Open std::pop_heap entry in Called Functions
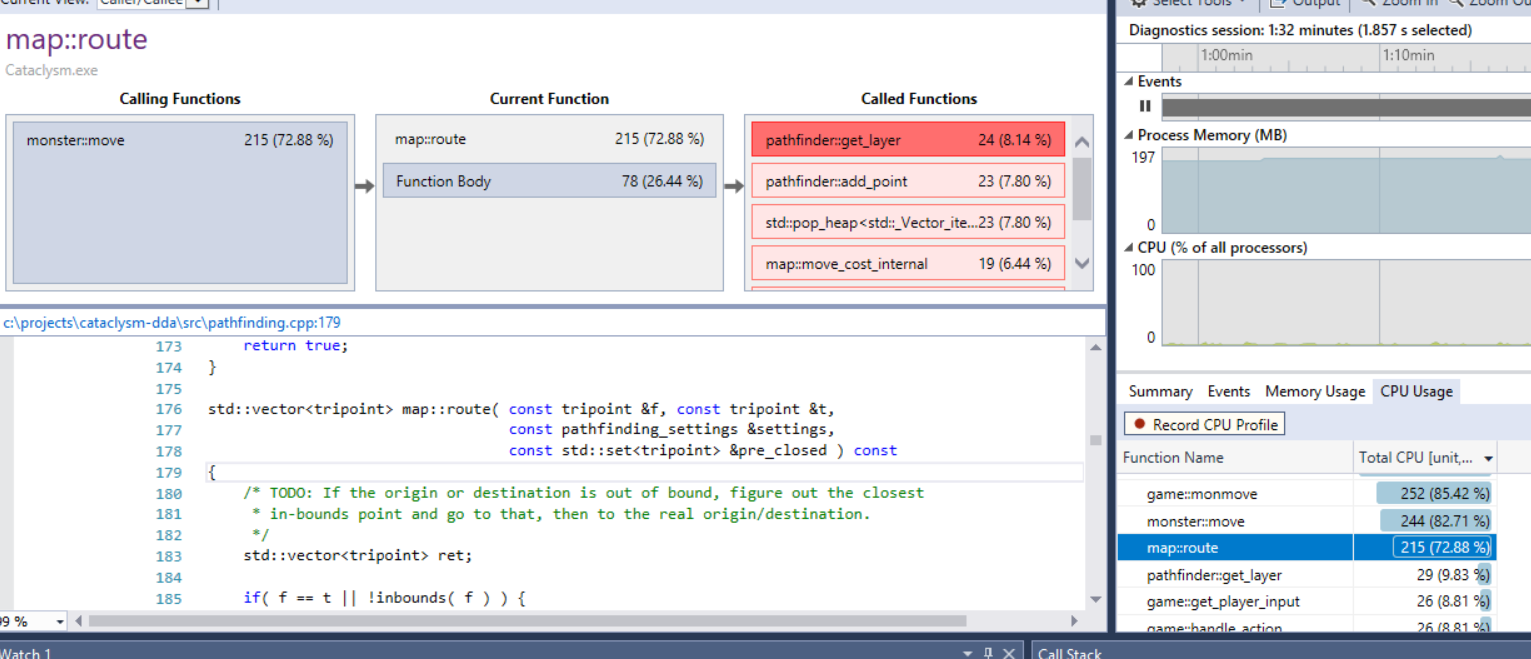This screenshot has width=1531, height=659. (x=908, y=222)
